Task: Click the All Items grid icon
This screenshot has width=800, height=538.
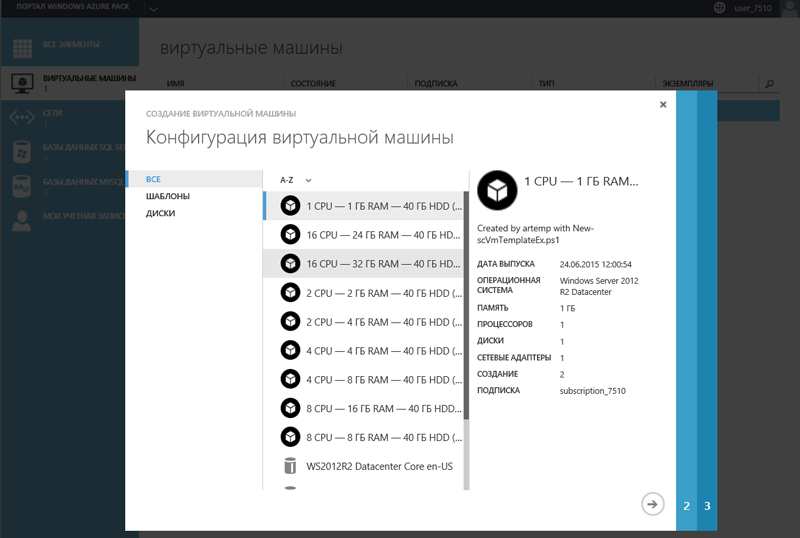Action: pyautogui.click(x=22, y=49)
